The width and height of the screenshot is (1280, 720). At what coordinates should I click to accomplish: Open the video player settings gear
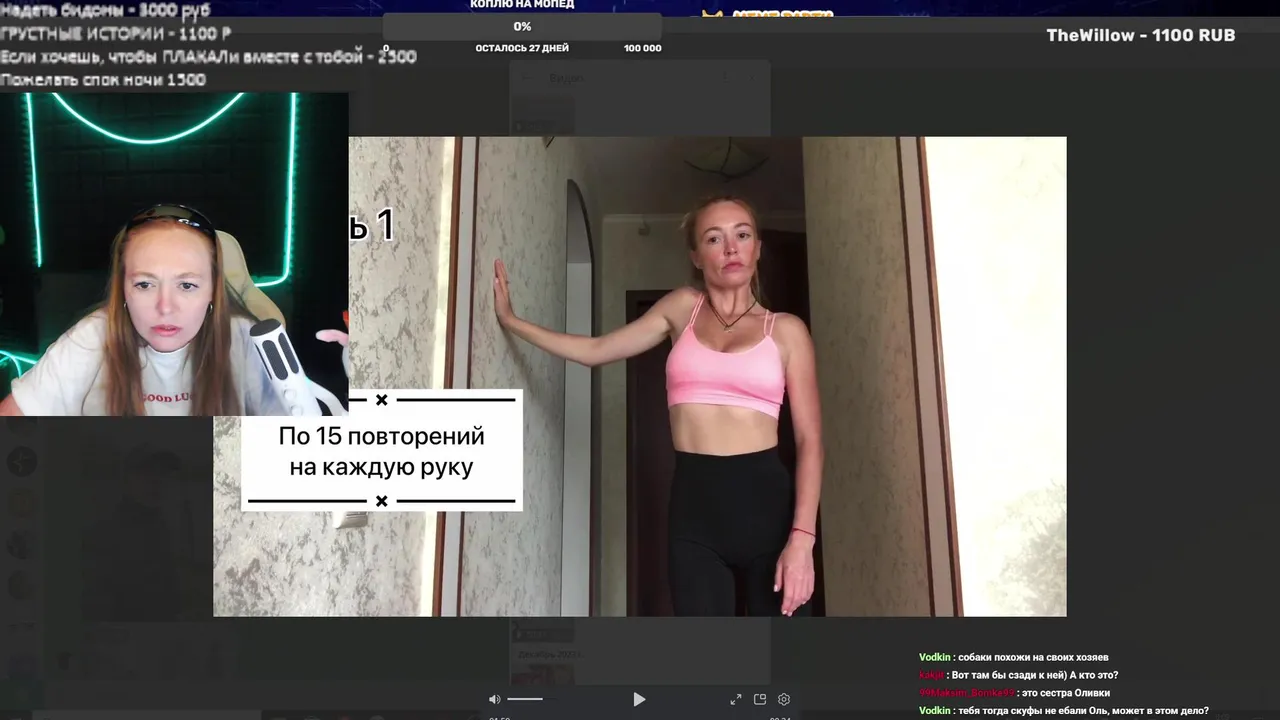784,699
